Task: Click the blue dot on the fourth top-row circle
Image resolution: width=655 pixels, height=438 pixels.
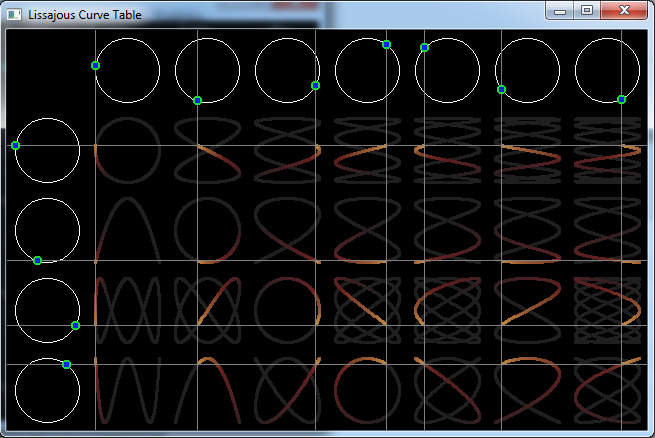Action: [x=386, y=44]
